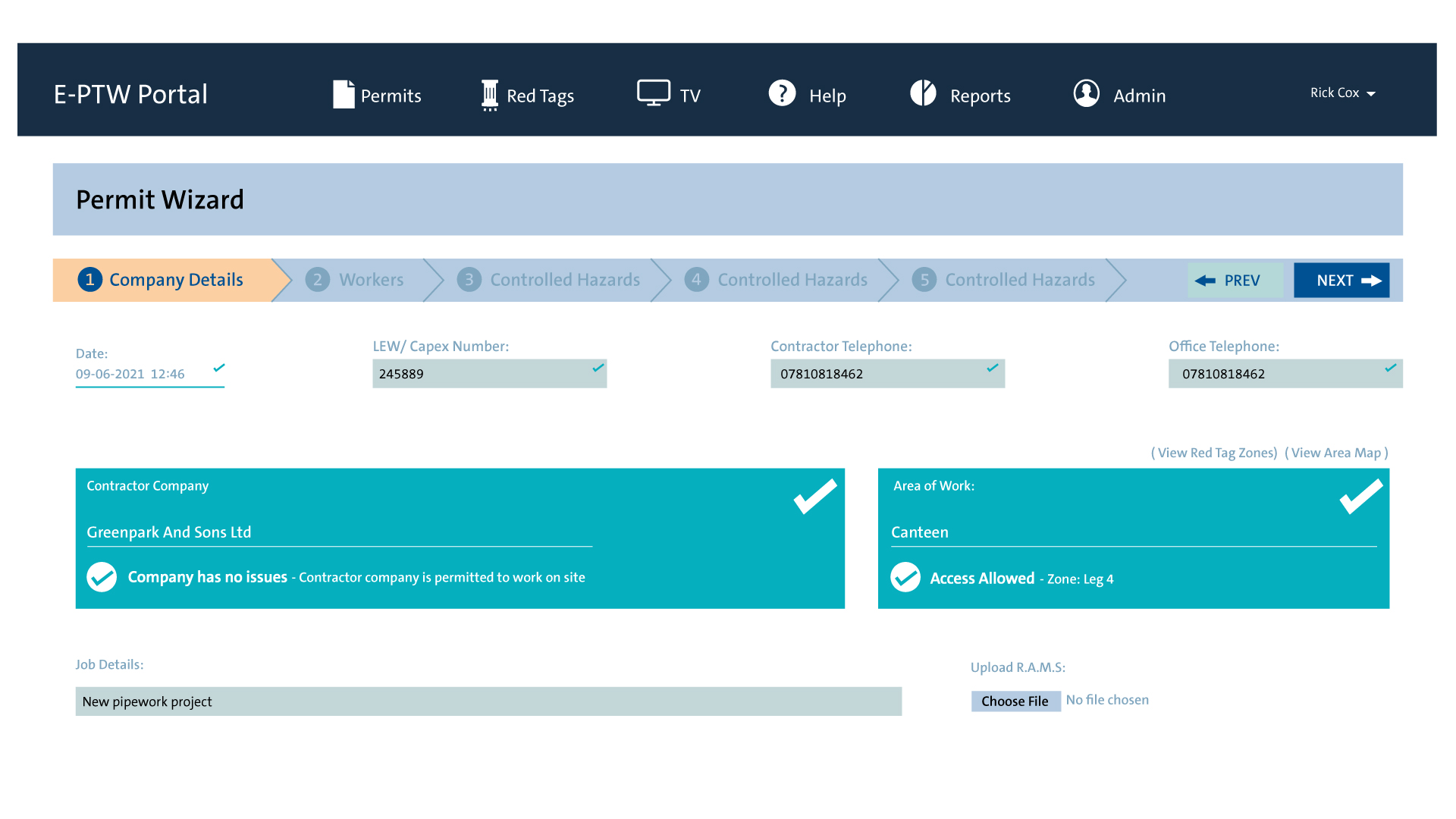The image size is (1456, 819).
Task: Click the LEW/Capex Number input field
Action: click(489, 373)
